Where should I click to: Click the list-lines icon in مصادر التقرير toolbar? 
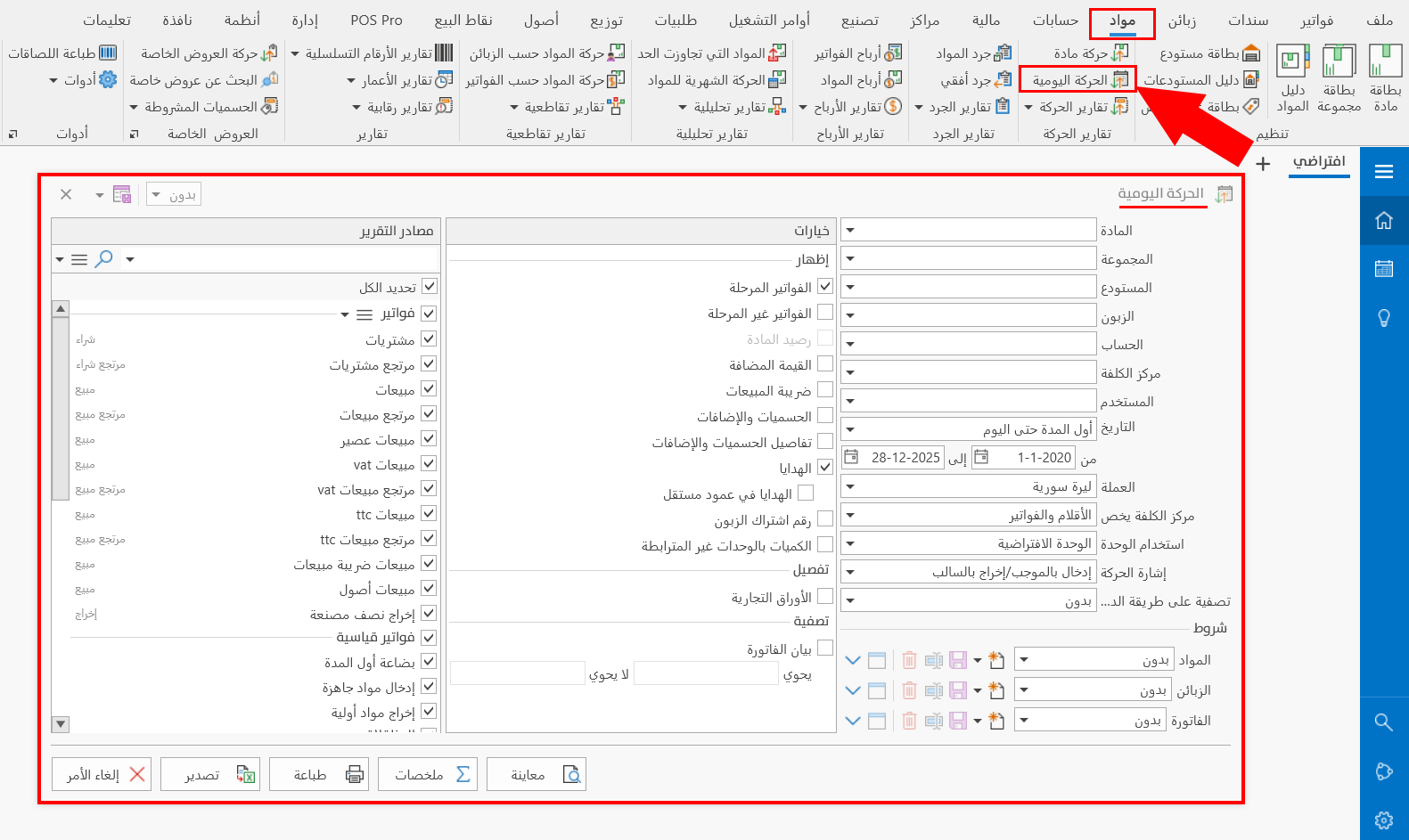click(x=79, y=260)
